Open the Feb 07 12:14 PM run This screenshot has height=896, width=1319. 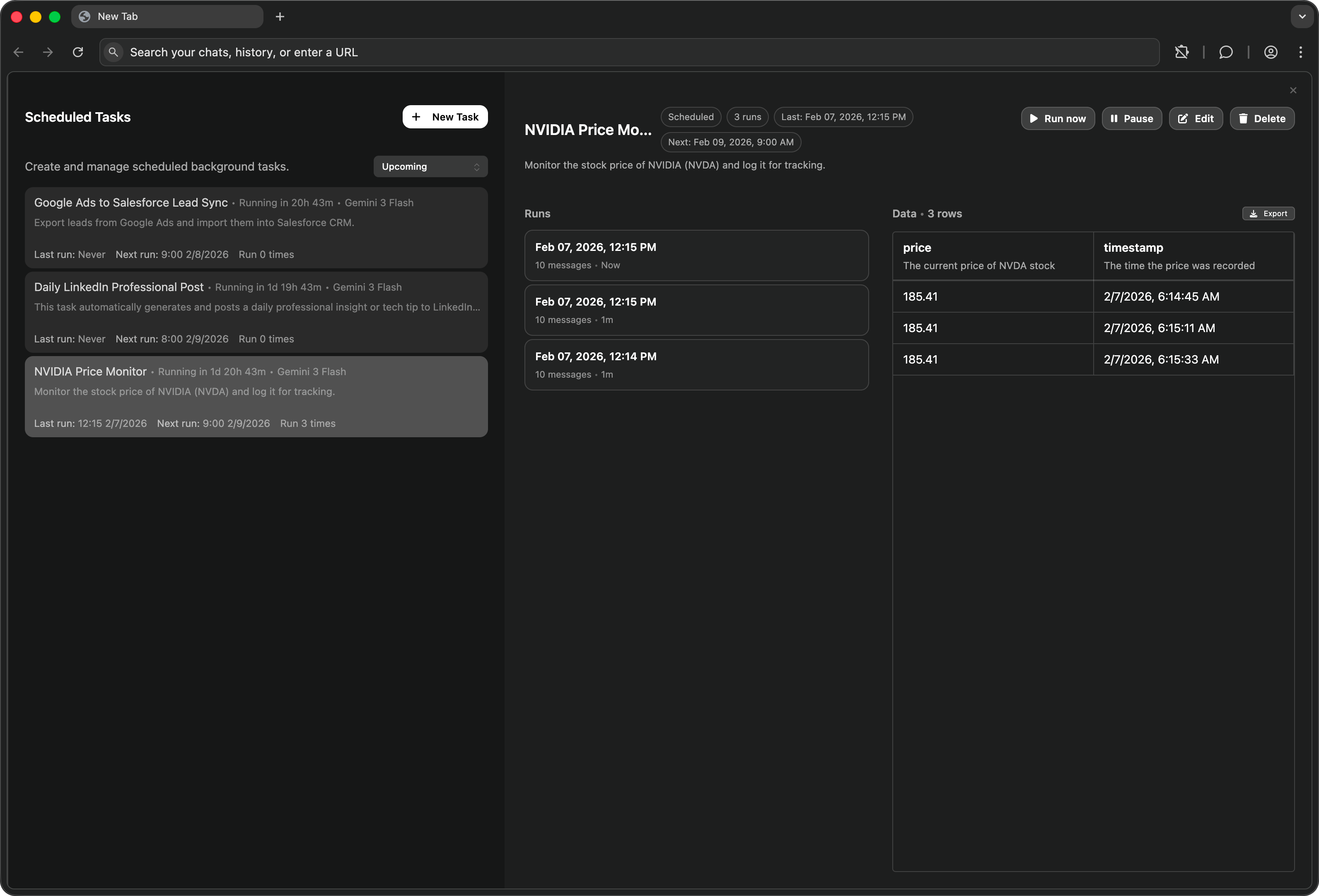696,365
